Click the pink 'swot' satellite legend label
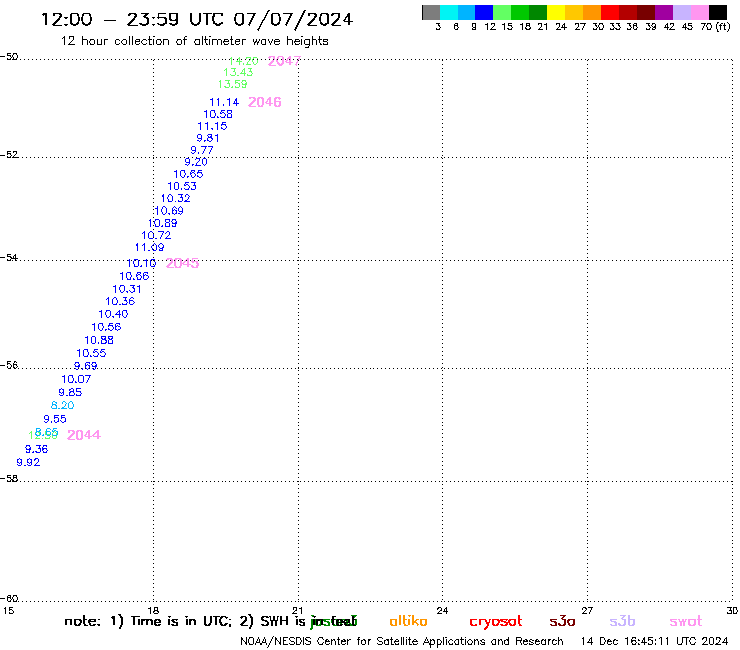 (686, 621)
